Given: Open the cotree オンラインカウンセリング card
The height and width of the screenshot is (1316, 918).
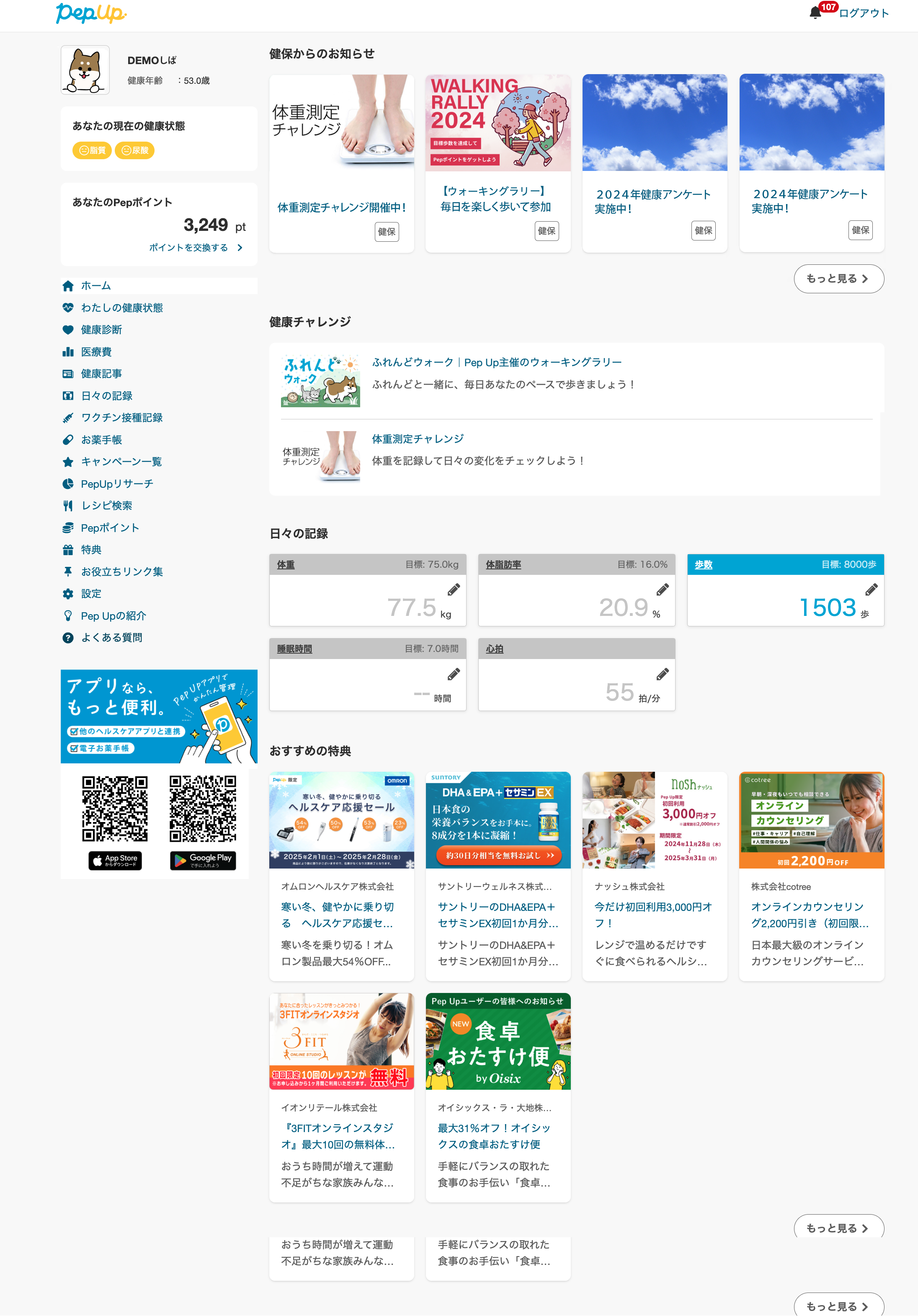Looking at the screenshot, I should click(811, 876).
